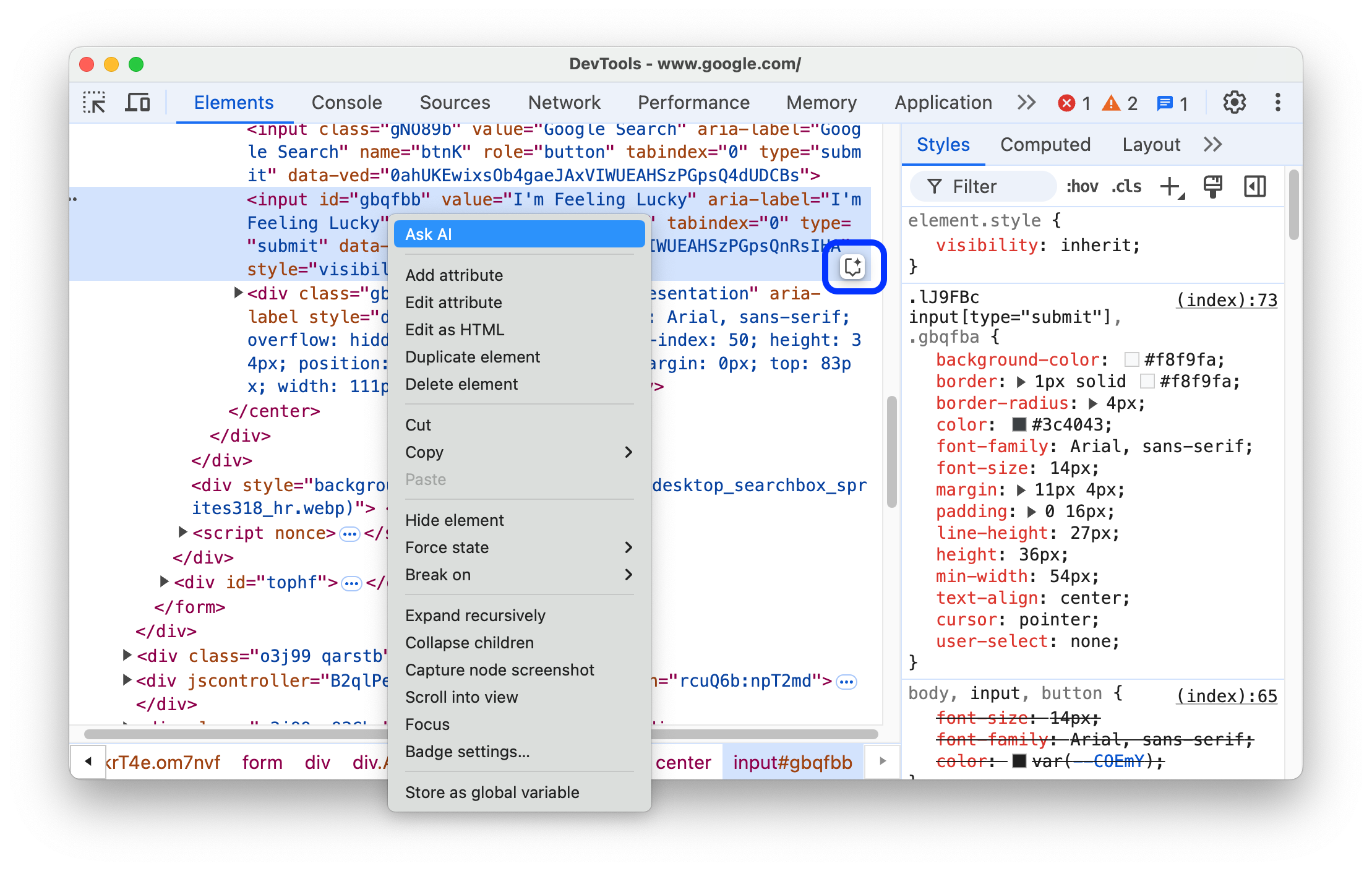Click Delete element in context menu
Screen dimensions: 1372x871
point(462,383)
